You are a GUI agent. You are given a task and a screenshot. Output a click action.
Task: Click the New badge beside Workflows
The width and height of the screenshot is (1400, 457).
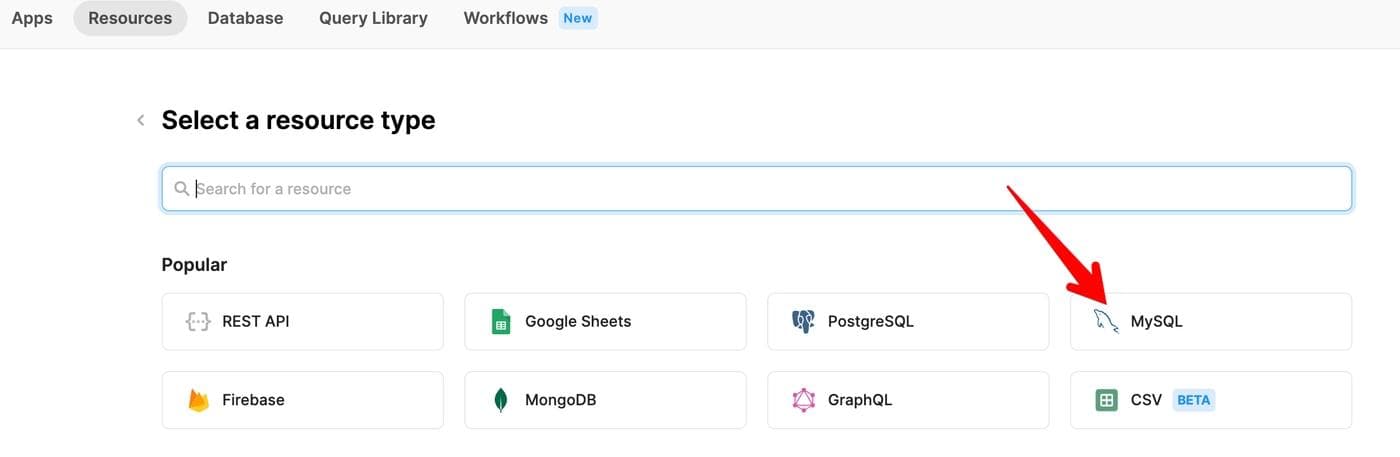point(578,18)
